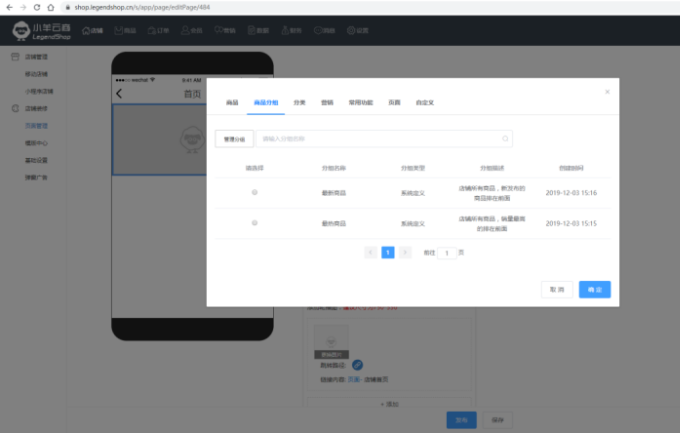Confirm with the blue 确定 button

tap(595, 289)
